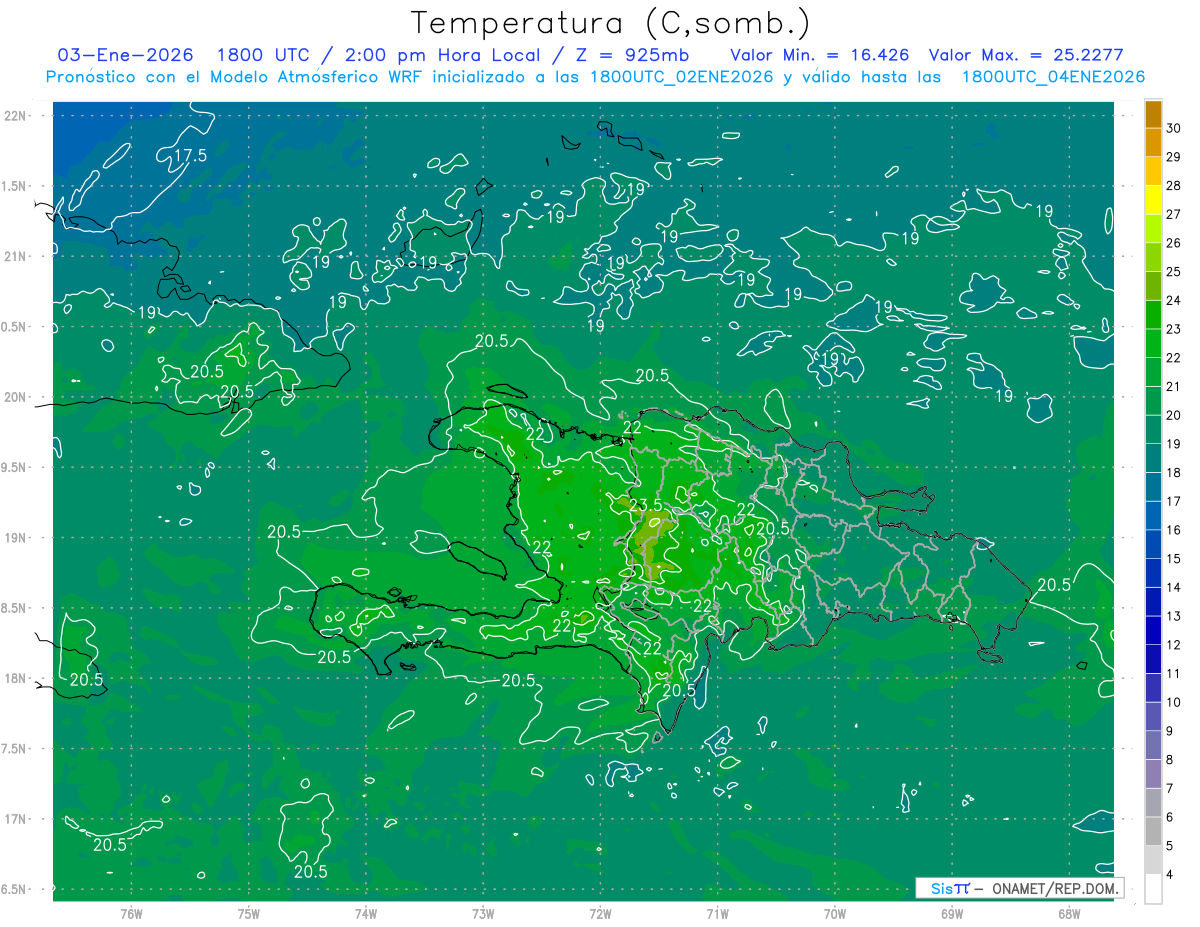Click the legend scale label '21'
Viewport: 1200px width, 927px height.
point(1173,386)
